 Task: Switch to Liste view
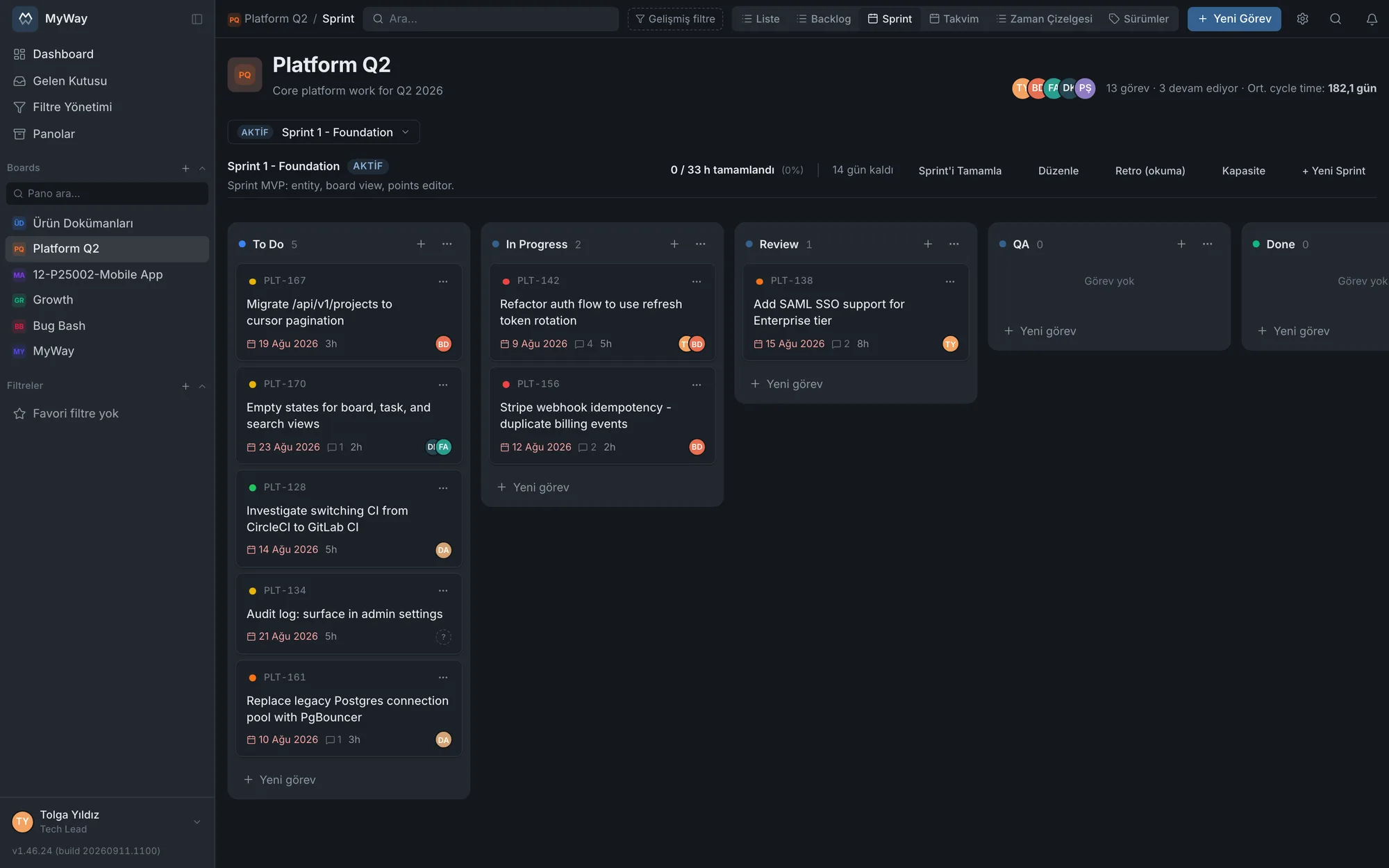tap(760, 19)
